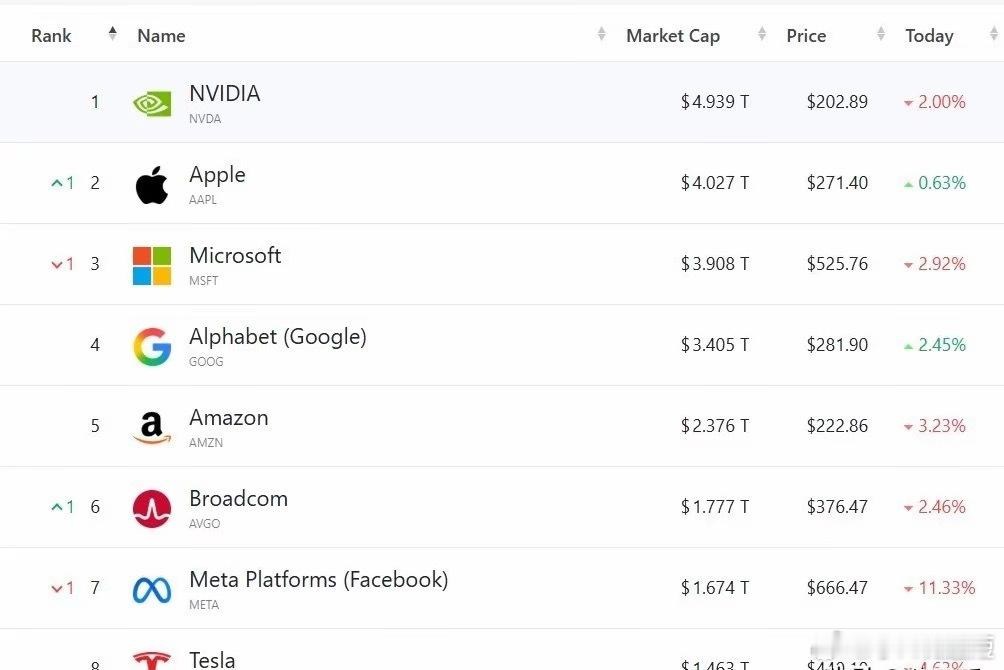This screenshot has width=1004, height=670.
Task: Click the NVIDIA company name link
Action: (224, 94)
